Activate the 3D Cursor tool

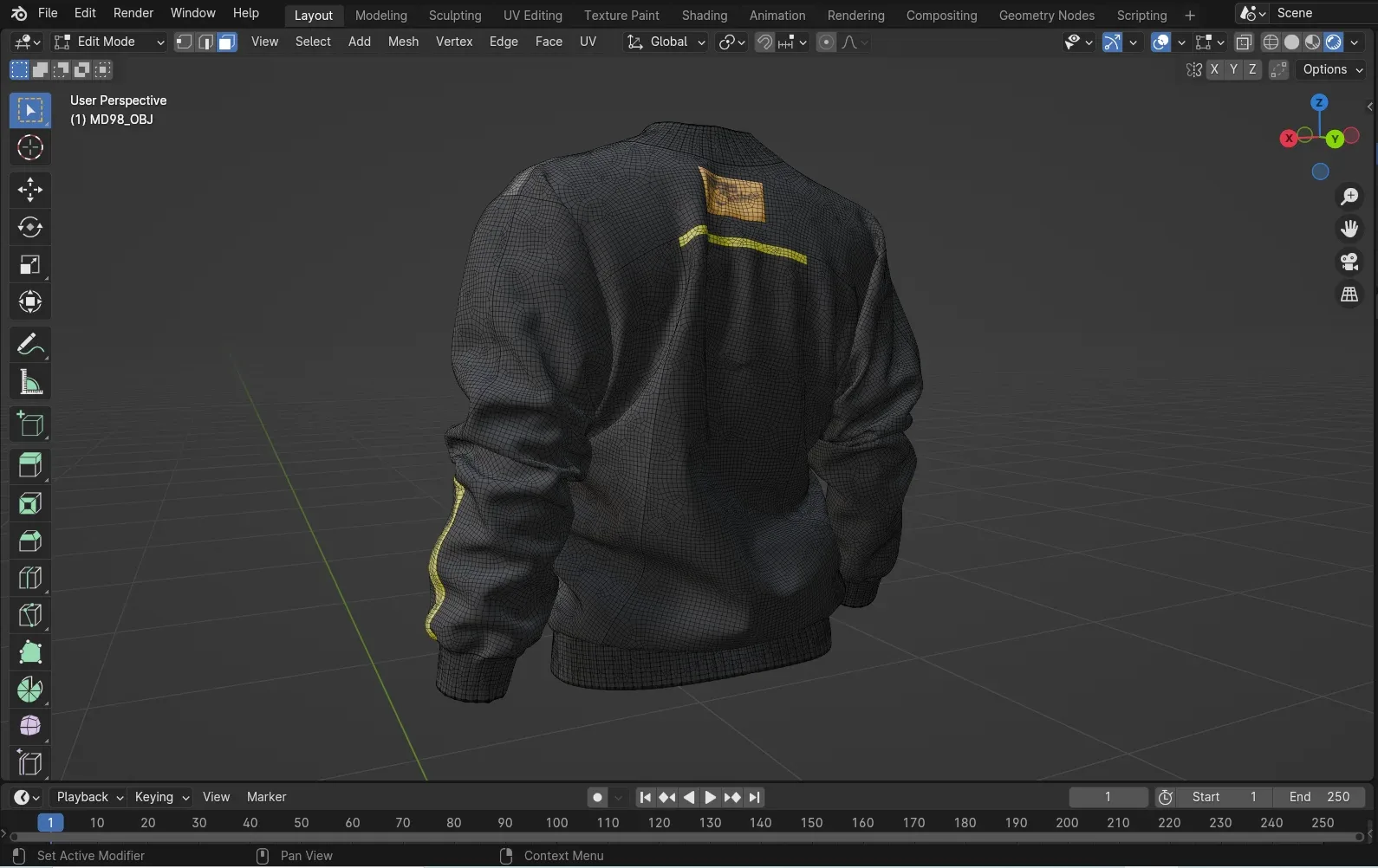point(30,148)
